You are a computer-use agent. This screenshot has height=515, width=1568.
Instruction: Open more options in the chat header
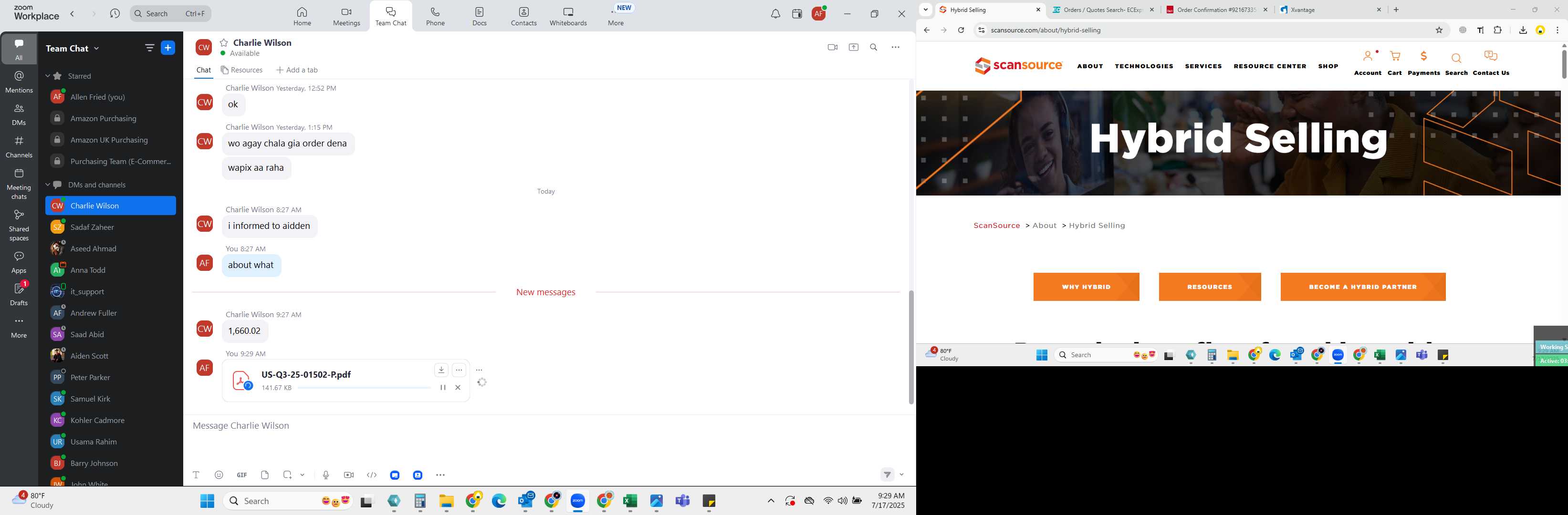pos(895,47)
